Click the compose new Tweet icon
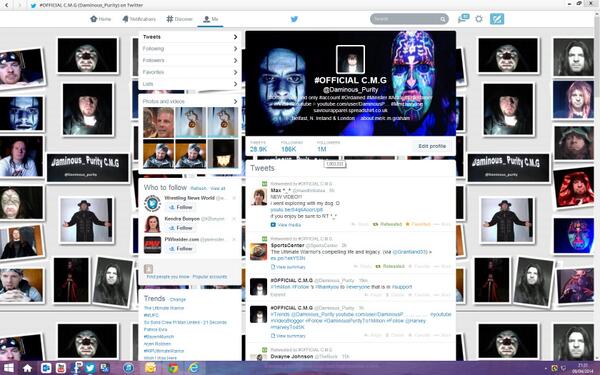Image resolution: width=600 pixels, height=375 pixels. [497, 19]
